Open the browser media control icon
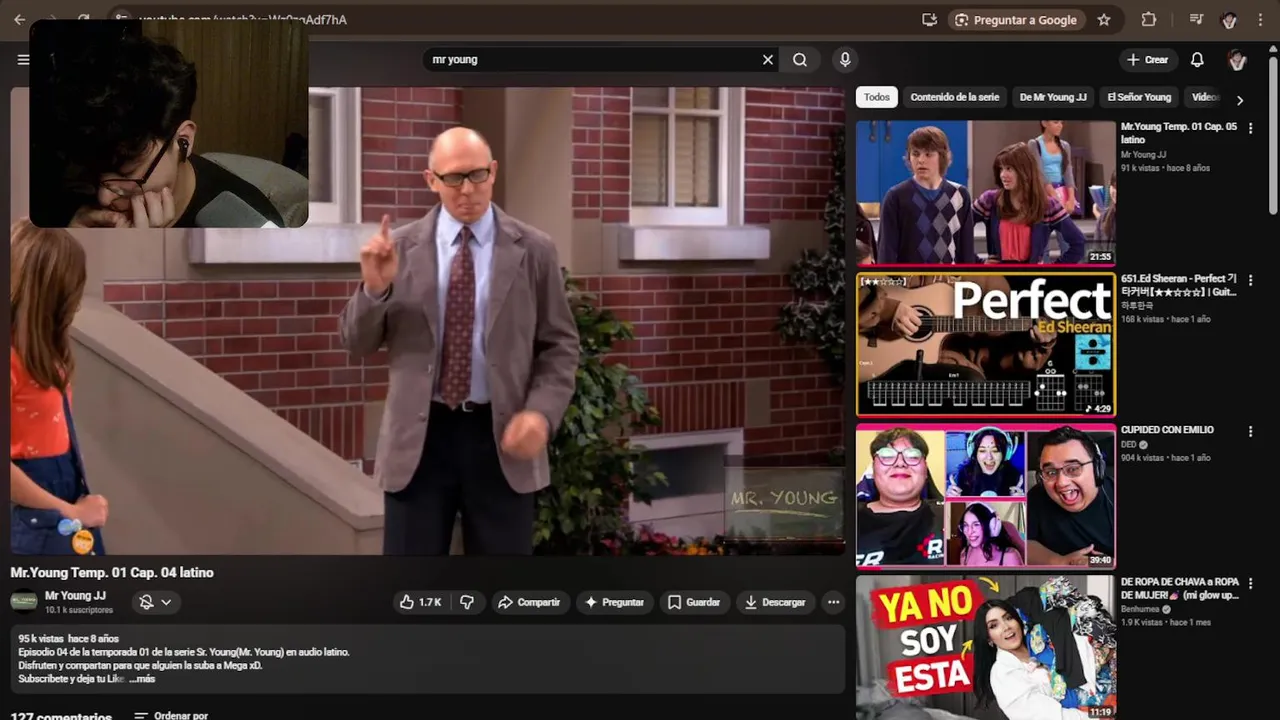Screen dimensions: 1280x720 (1197, 20)
